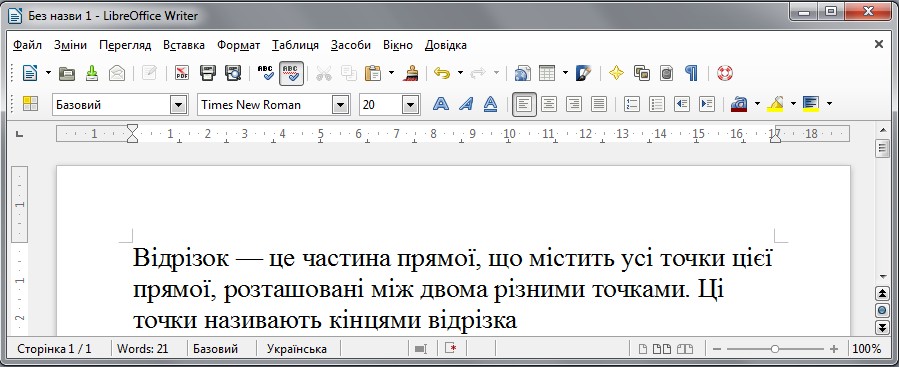Screen dimensions: 899x367
Task: Open a file with the Open folder icon
Action: point(67,73)
